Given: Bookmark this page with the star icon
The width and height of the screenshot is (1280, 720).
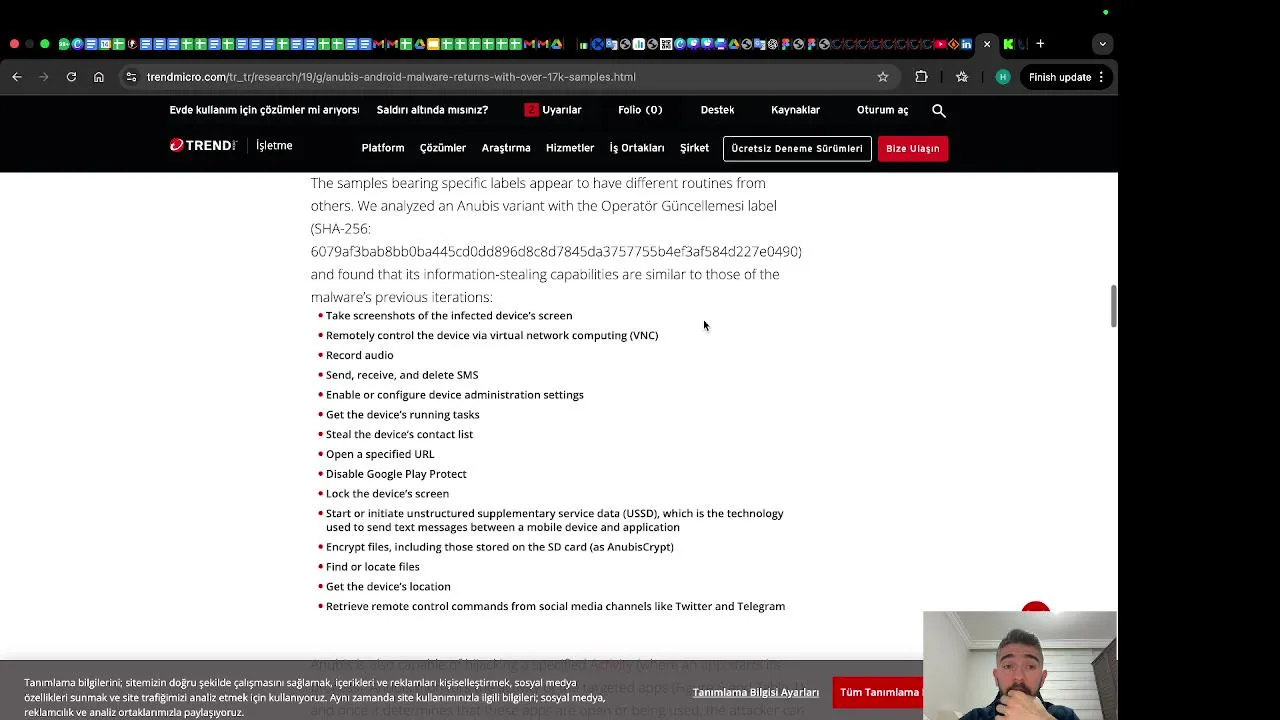Looking at the screenshot, I should (883, 77).
